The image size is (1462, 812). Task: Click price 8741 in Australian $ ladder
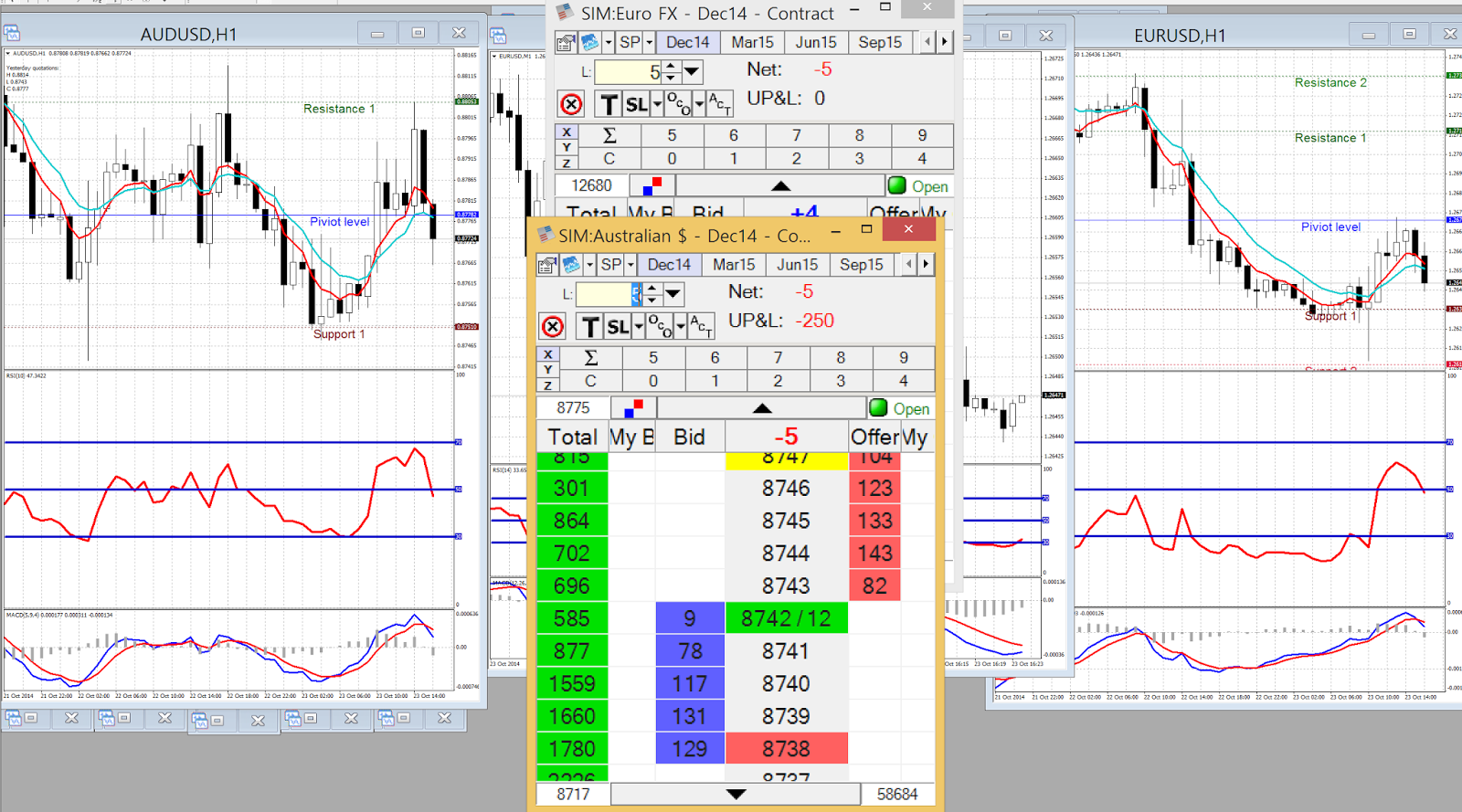pos(786,651)
